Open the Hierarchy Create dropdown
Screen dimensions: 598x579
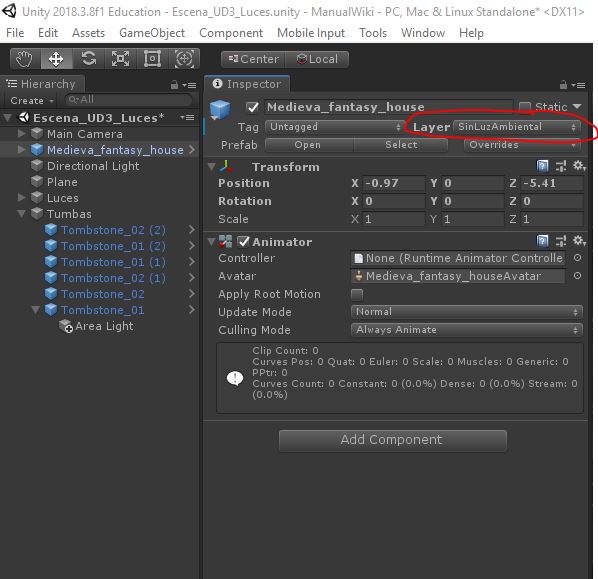[x=32, y=101]
